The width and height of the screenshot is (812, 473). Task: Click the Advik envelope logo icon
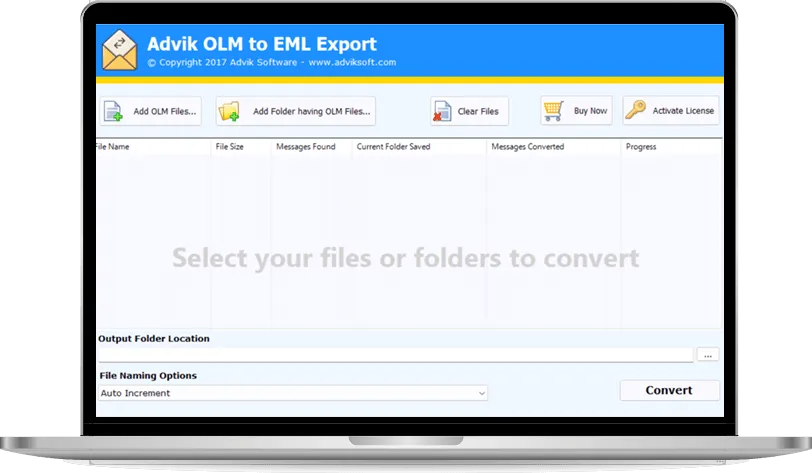click(120, 50)
